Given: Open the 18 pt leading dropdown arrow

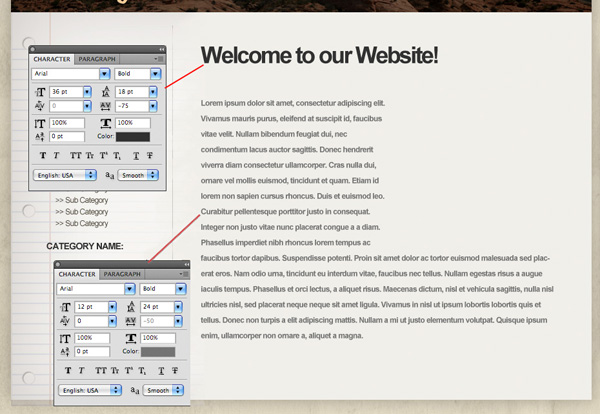Looking at the screenshot, I should point(153,92).
